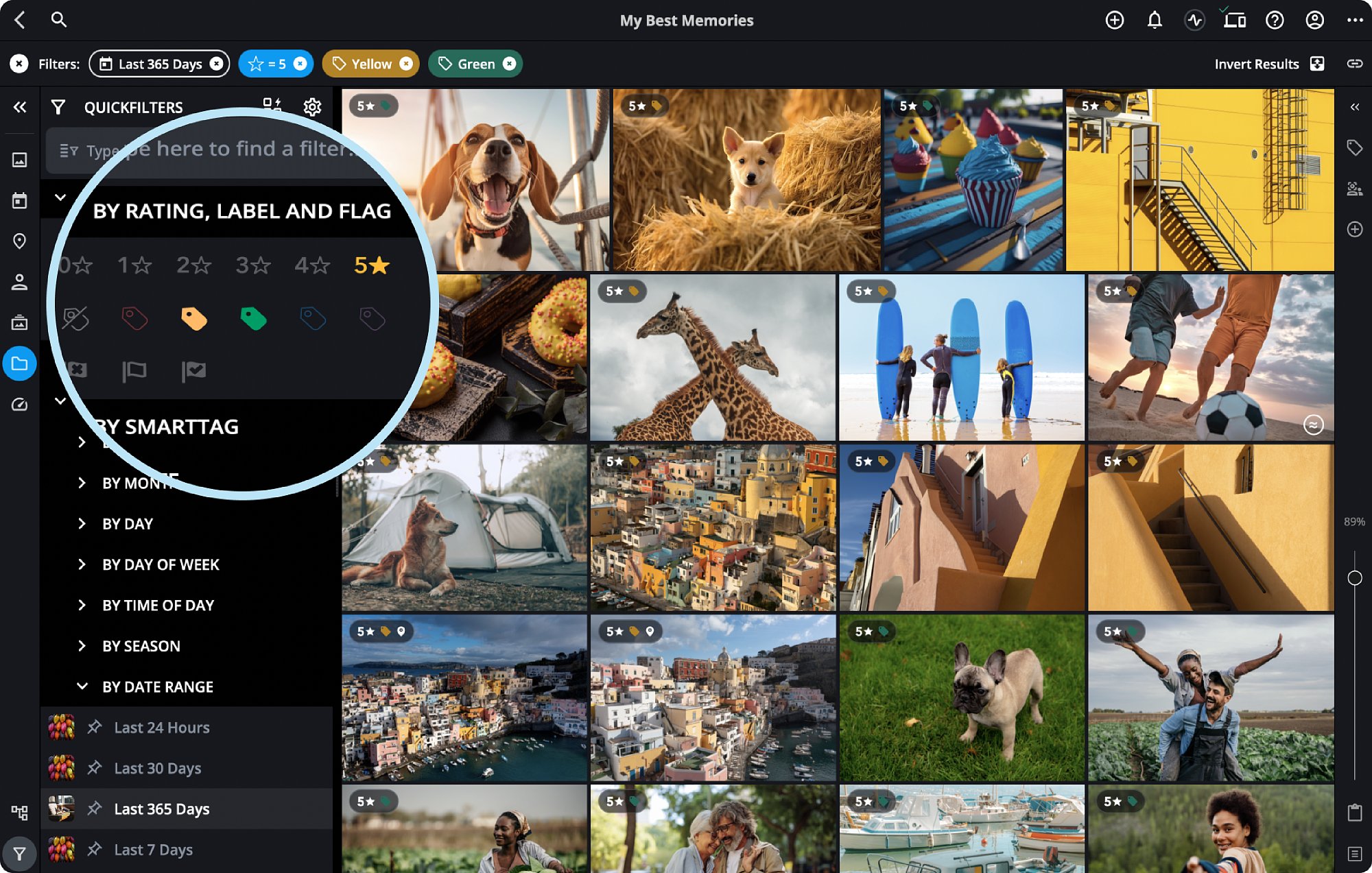The height and width of the screenshot is (873, 1372).
Task: Open the user account icon
Action: click(x=1314, y=20)
